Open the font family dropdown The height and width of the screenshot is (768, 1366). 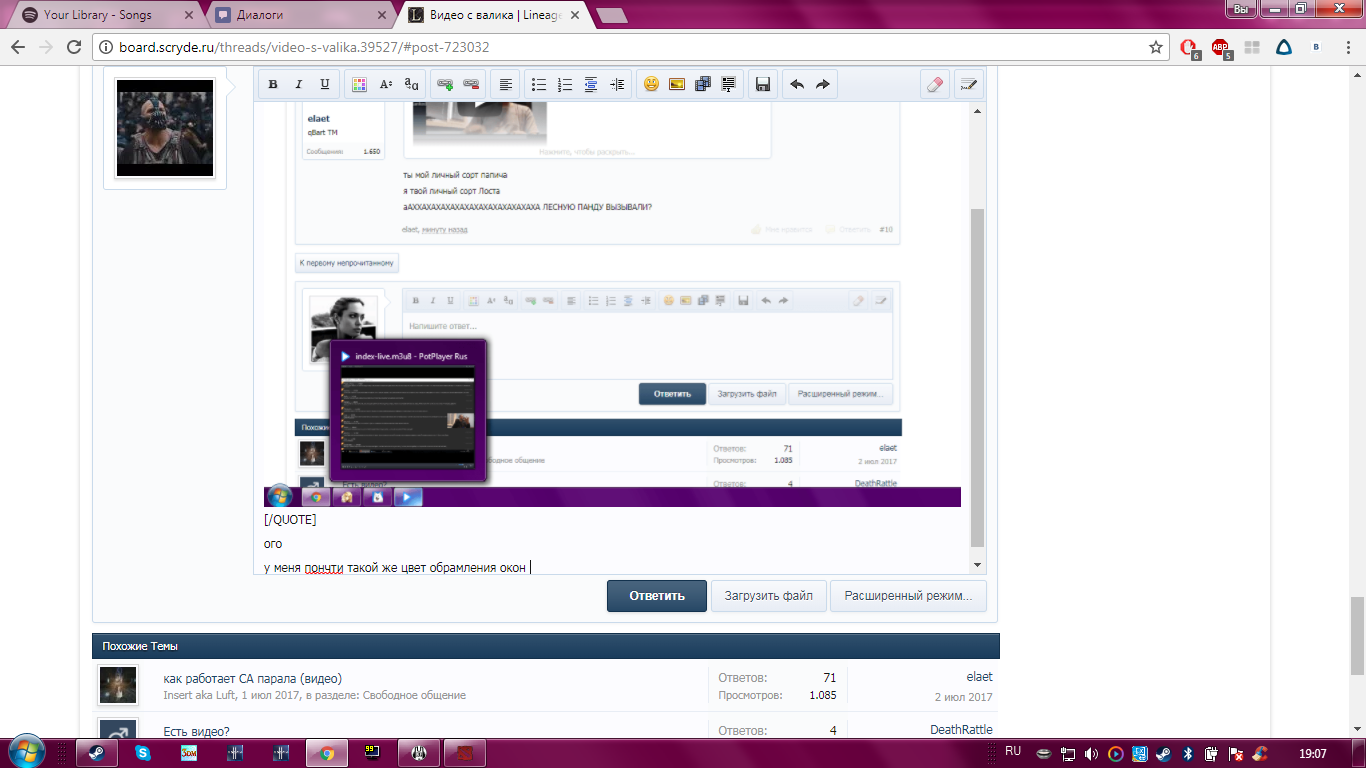(x=411, y=85)
